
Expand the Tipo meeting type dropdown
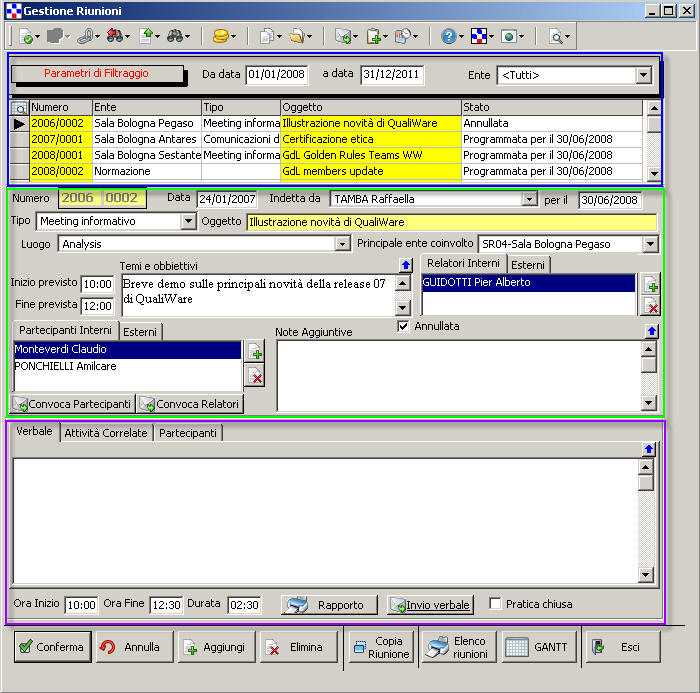[188, 222]
